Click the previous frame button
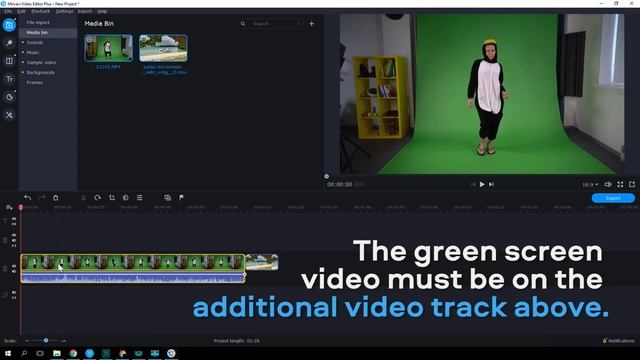The height and width of the screenshot is (360, 640). pyautogui.click(x=473, y=184)
